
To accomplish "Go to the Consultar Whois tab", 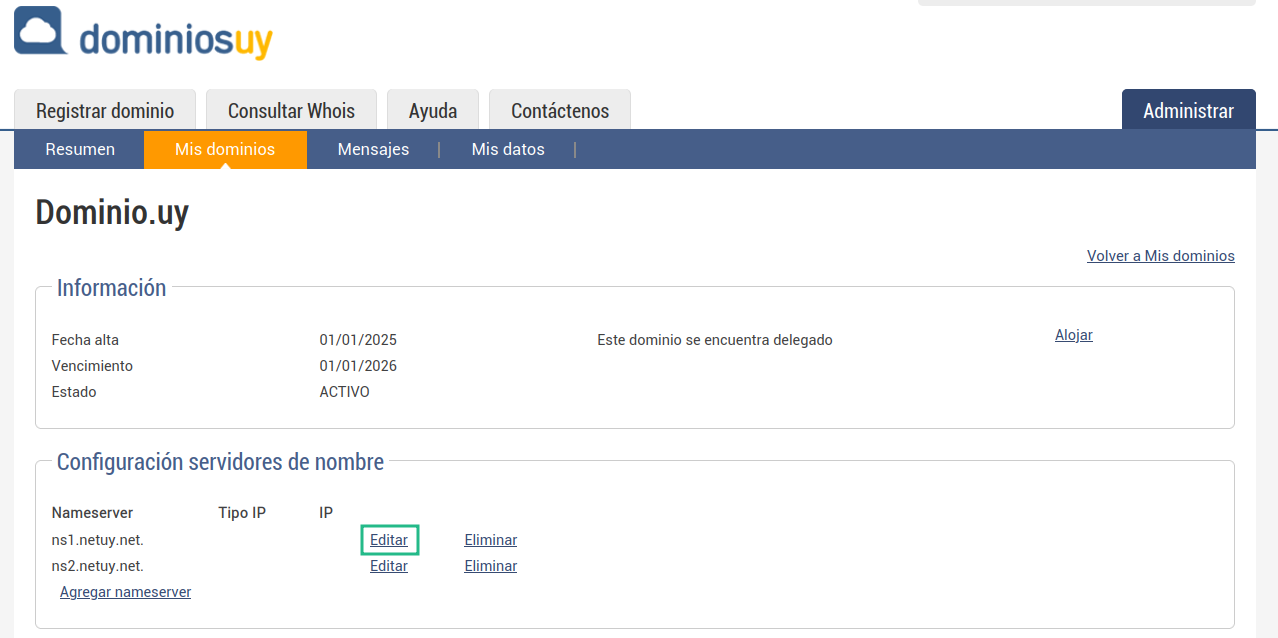I will pos(291,111).
